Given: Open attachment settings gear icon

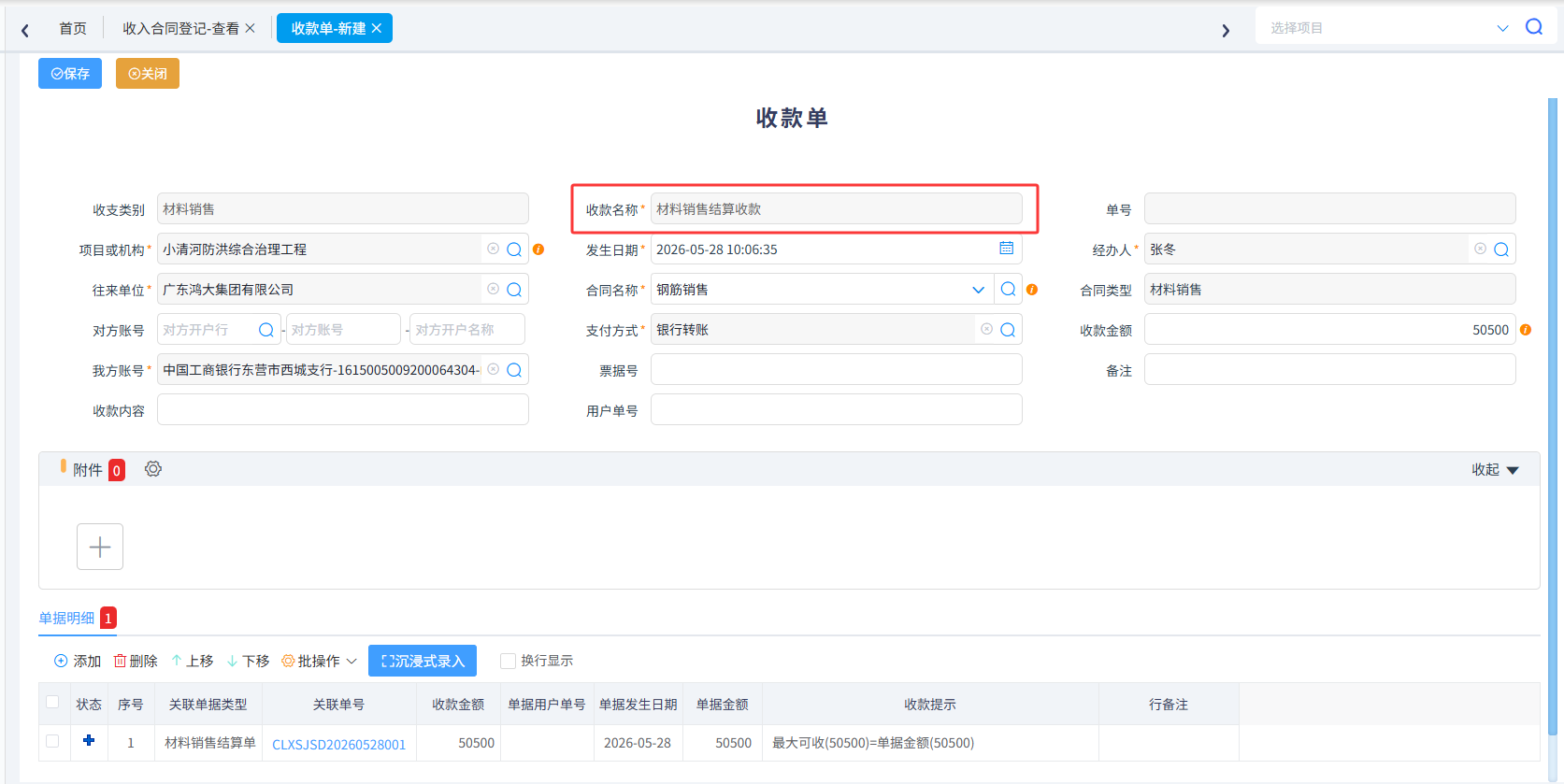Looking at the screenshot, I should point(153,469).
